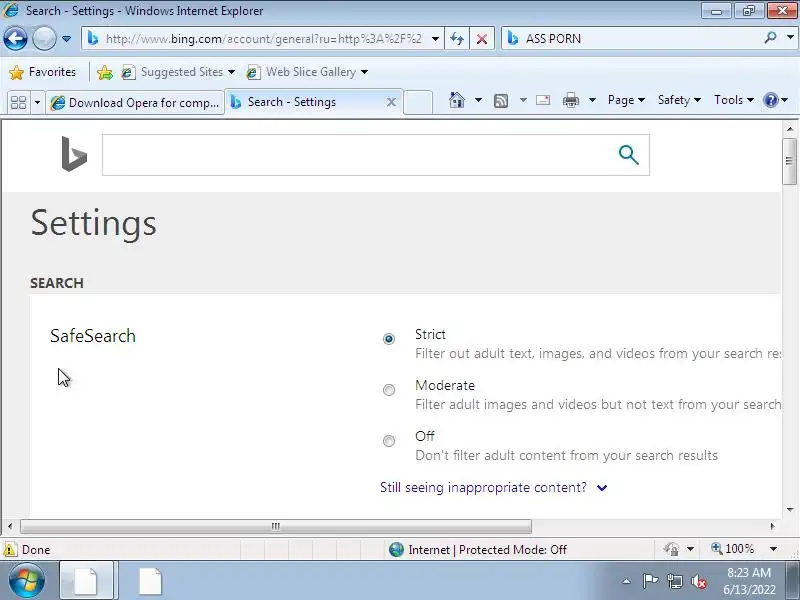The width and height of the screenshot is (800, 600).
Task: Open the recent pages dropdown arrow
Action: click(66, 39)
